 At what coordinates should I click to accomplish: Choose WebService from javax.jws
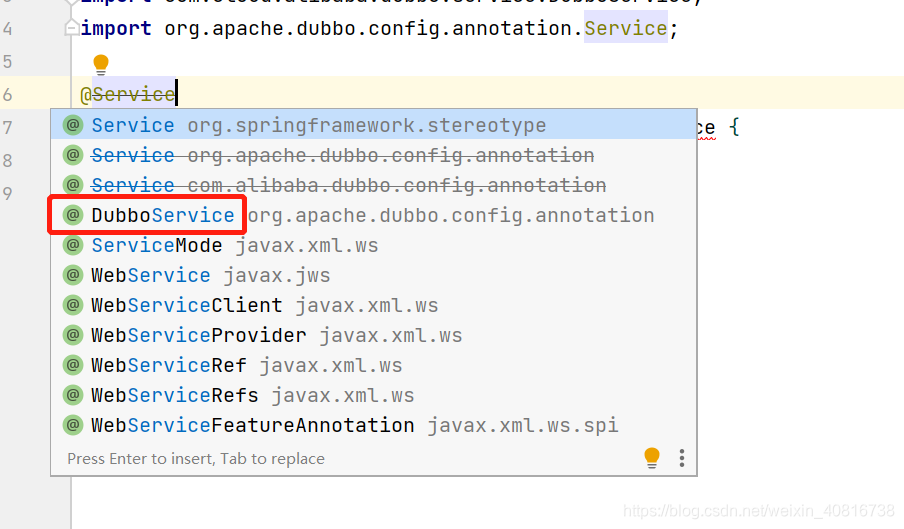374,275
